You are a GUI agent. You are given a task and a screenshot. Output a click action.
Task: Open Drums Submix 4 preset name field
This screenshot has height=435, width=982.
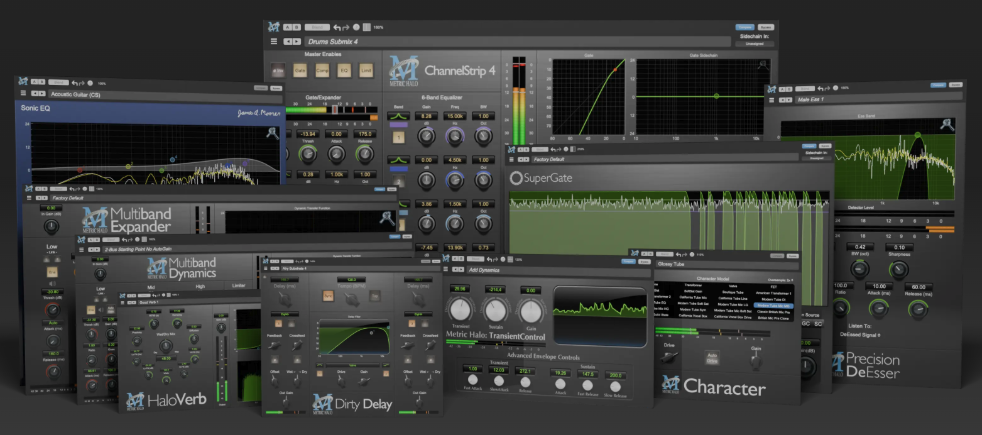coord(518,42)
